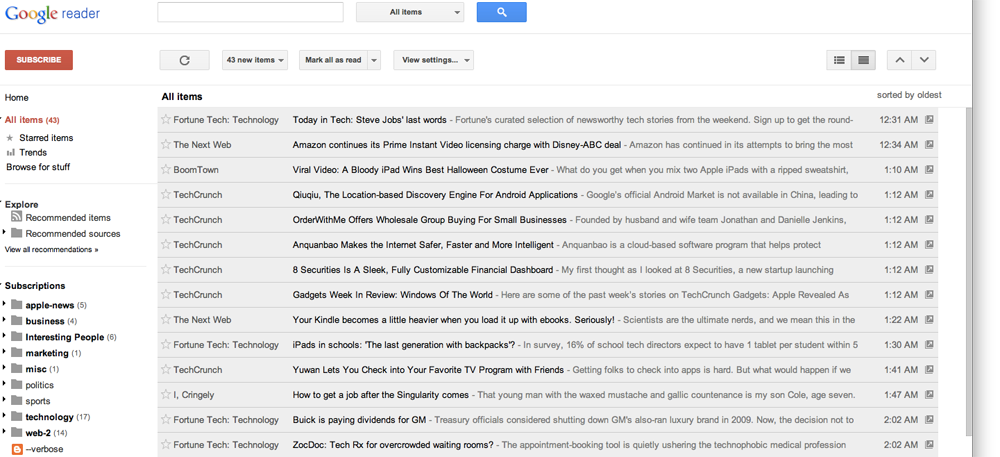
Task: Open the '43 new items' menu
Action: pos(255,60)
